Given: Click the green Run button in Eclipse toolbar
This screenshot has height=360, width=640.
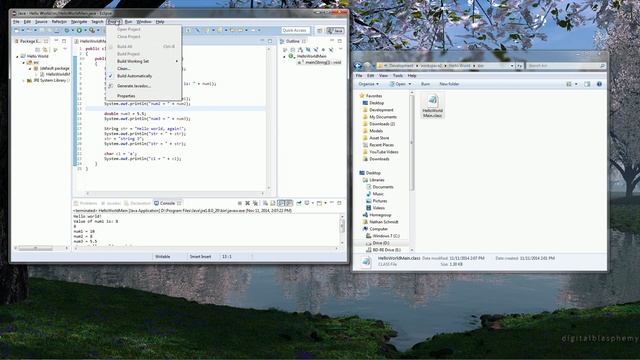Looking at the screenshot, I should [x=79, y=30].
